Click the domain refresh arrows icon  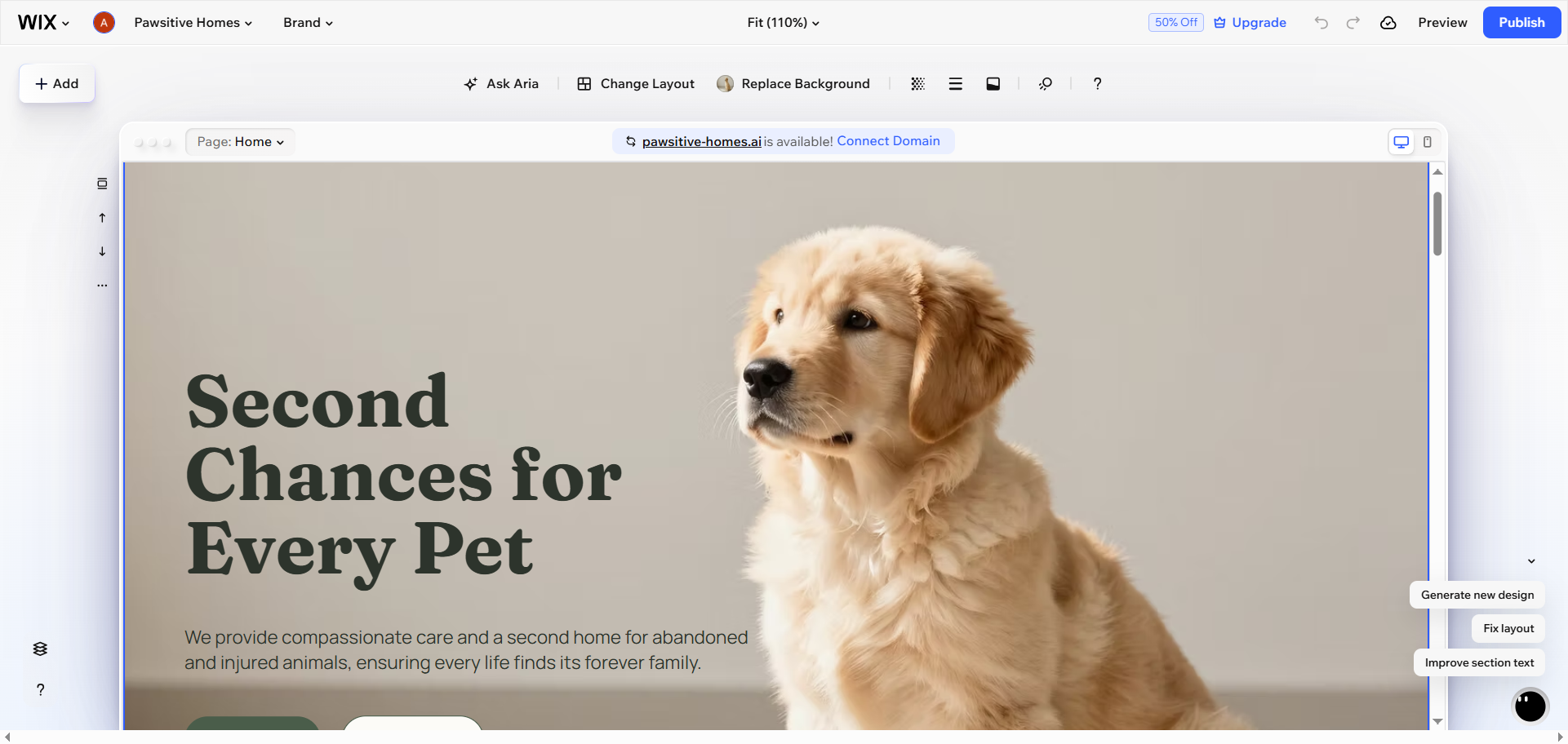(630, 141)
